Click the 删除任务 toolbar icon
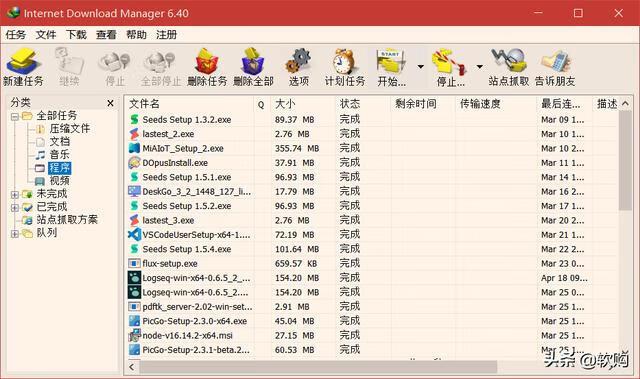The image size is (640, 379). [x=207, y=62]
